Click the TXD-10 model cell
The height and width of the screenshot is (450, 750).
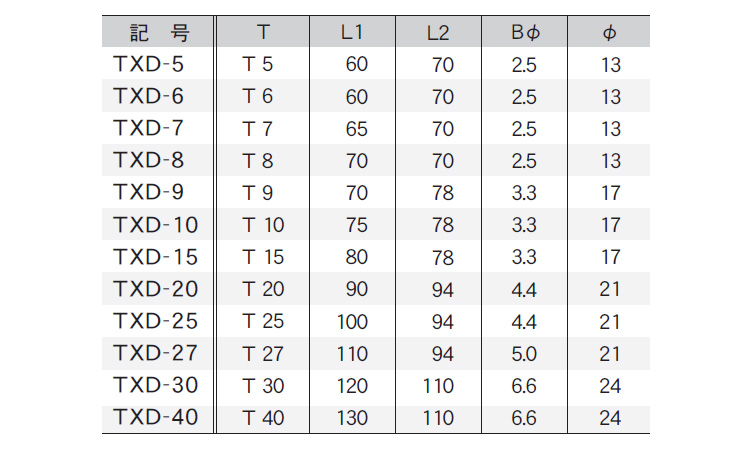pos(155,225)
